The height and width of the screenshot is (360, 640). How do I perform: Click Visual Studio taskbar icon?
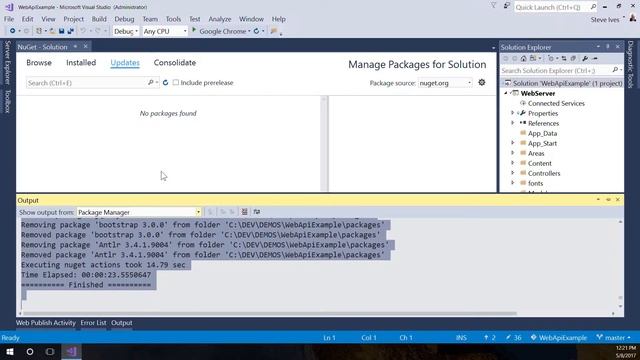(x=71, y=351)
